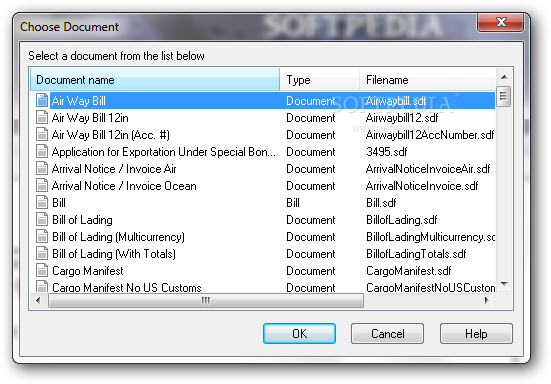
Task: Select Application for Exportation Under Special Bon...
Action: pos(163,152)
